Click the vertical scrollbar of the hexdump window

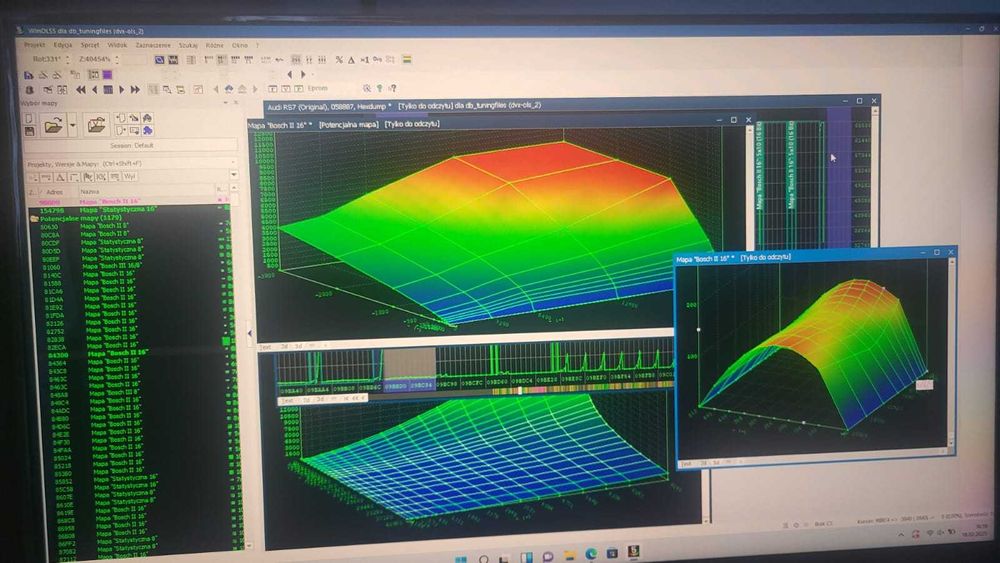[x=876, y=179]
